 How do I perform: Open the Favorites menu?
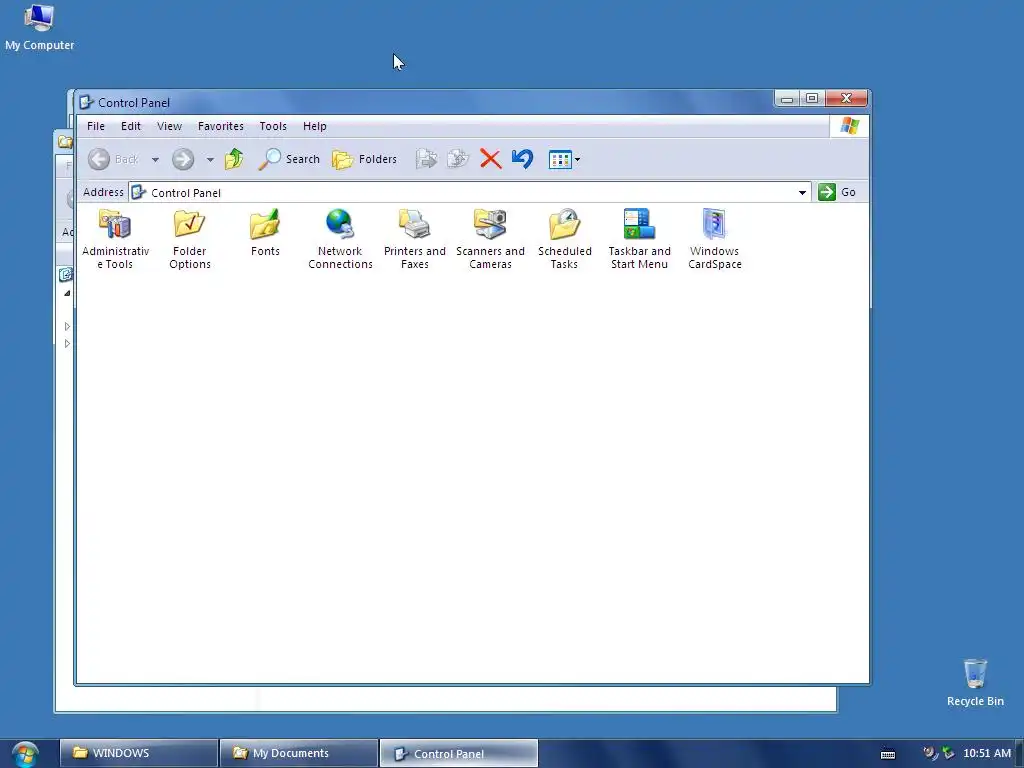[x=221, y=126]
